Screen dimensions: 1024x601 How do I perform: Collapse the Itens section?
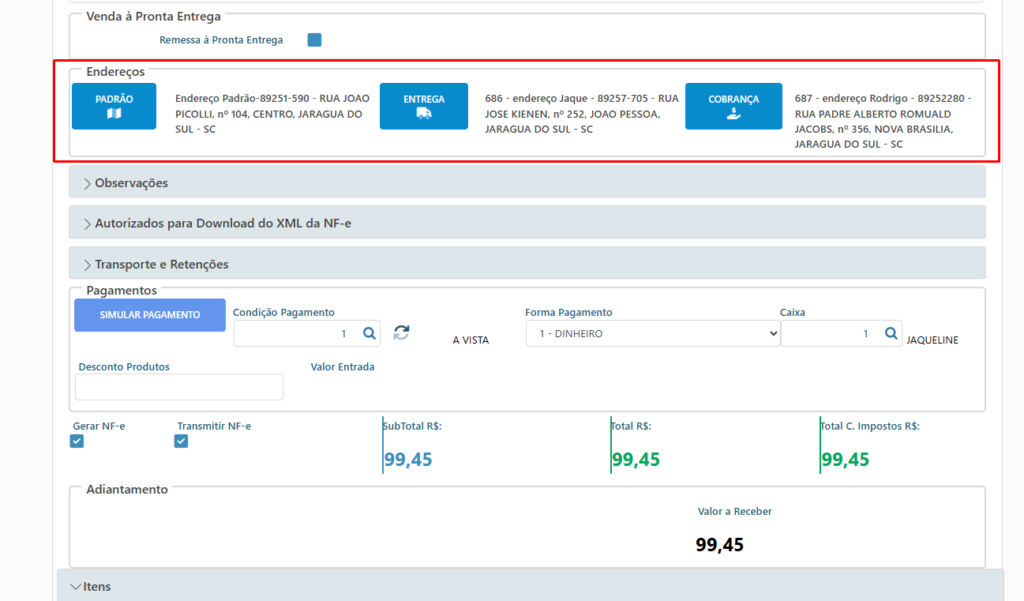[90, 586]
